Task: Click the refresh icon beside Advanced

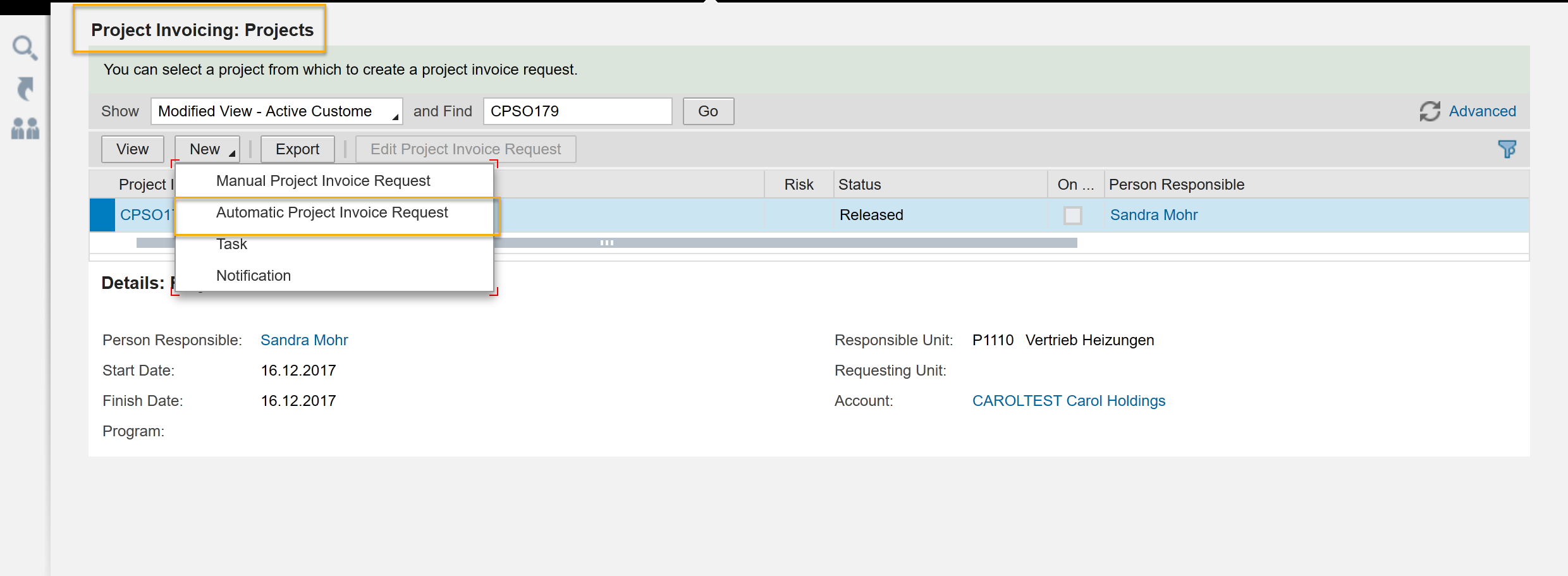Action: pyautogui.click(x=1430, y=111)
